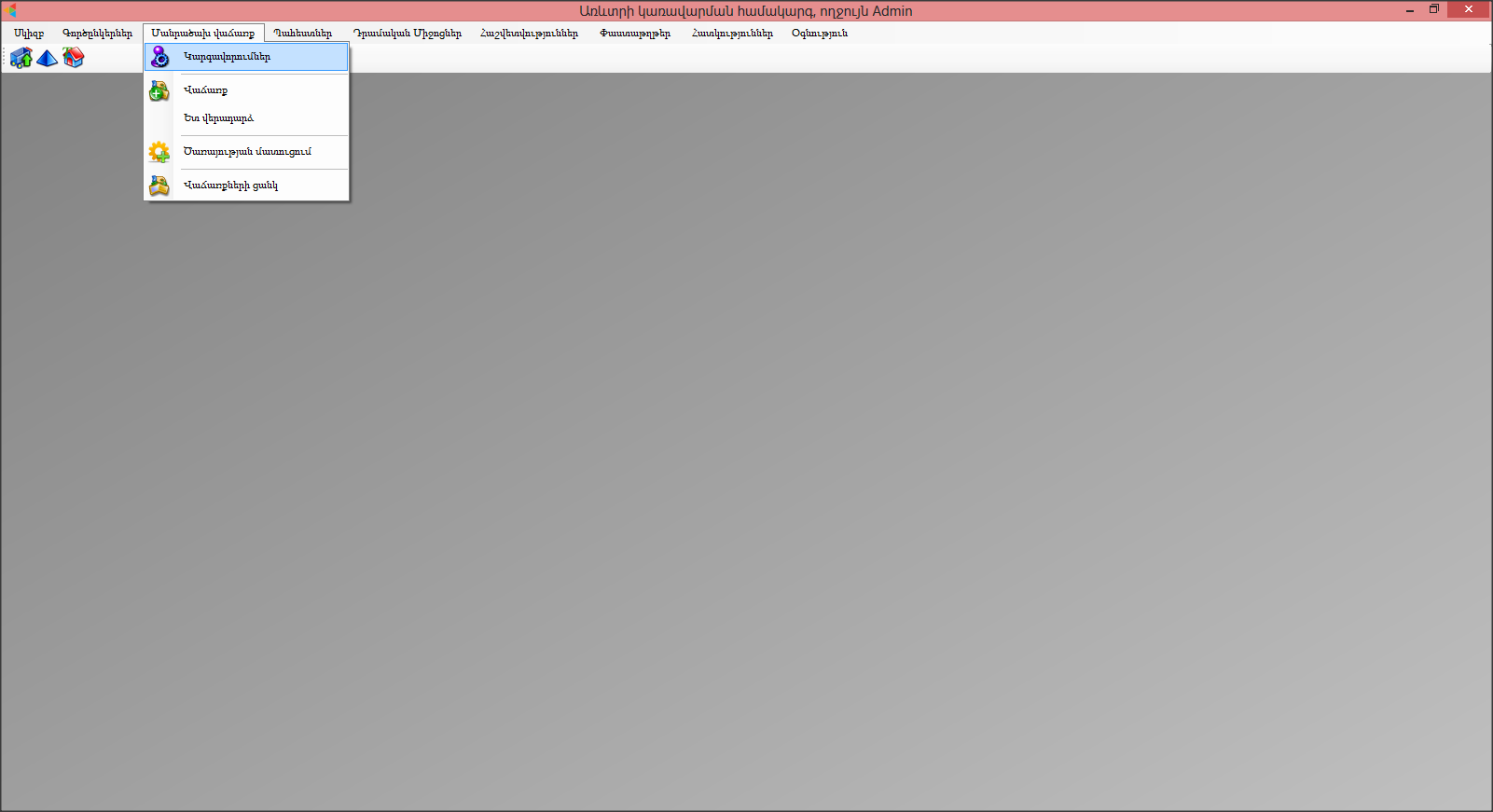Image resolution: width=1493 pixels, height=812 pixels.
Task: Open the Հատկություններ menu
Action: 733,33
